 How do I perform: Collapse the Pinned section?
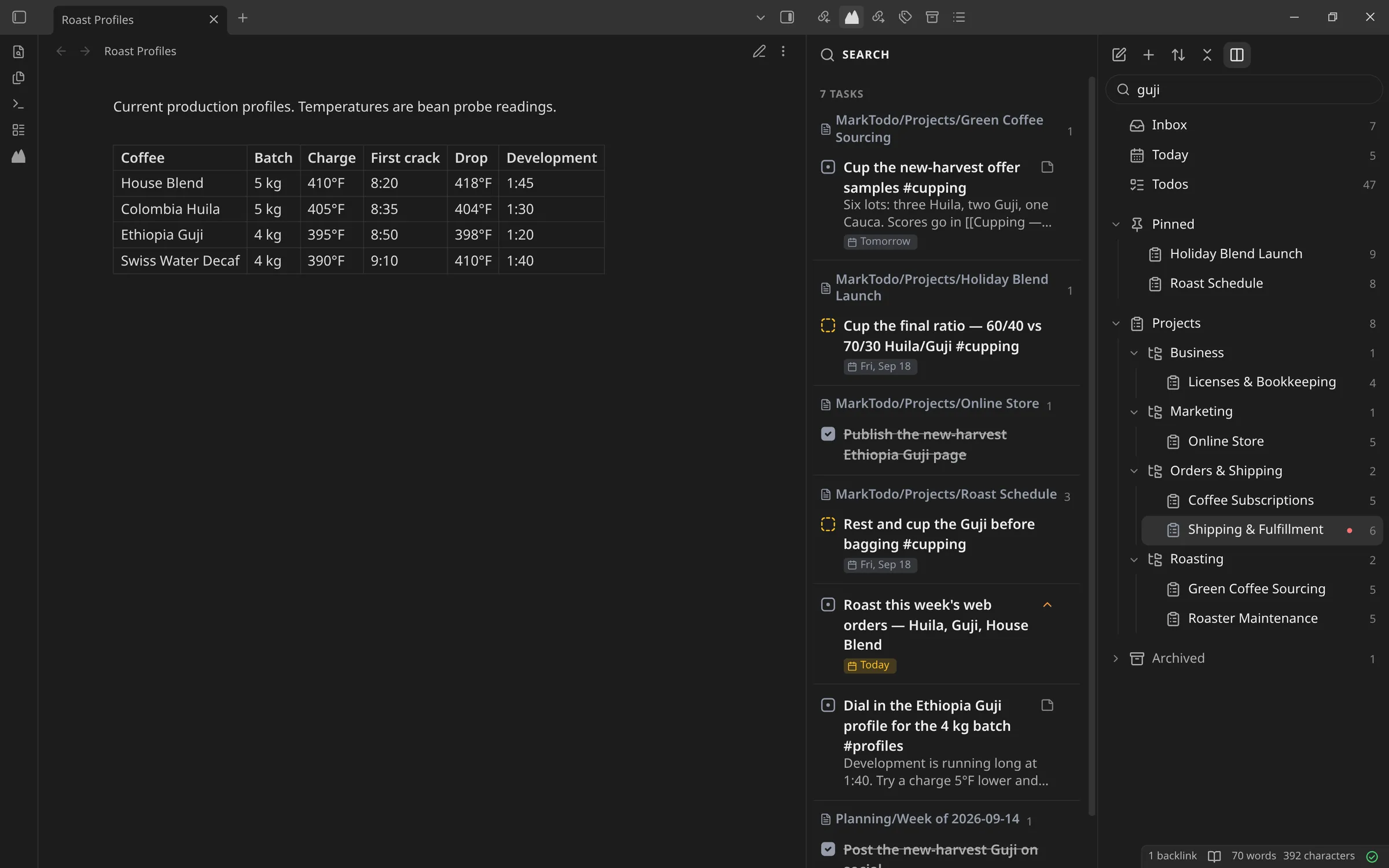[1116, 225]
